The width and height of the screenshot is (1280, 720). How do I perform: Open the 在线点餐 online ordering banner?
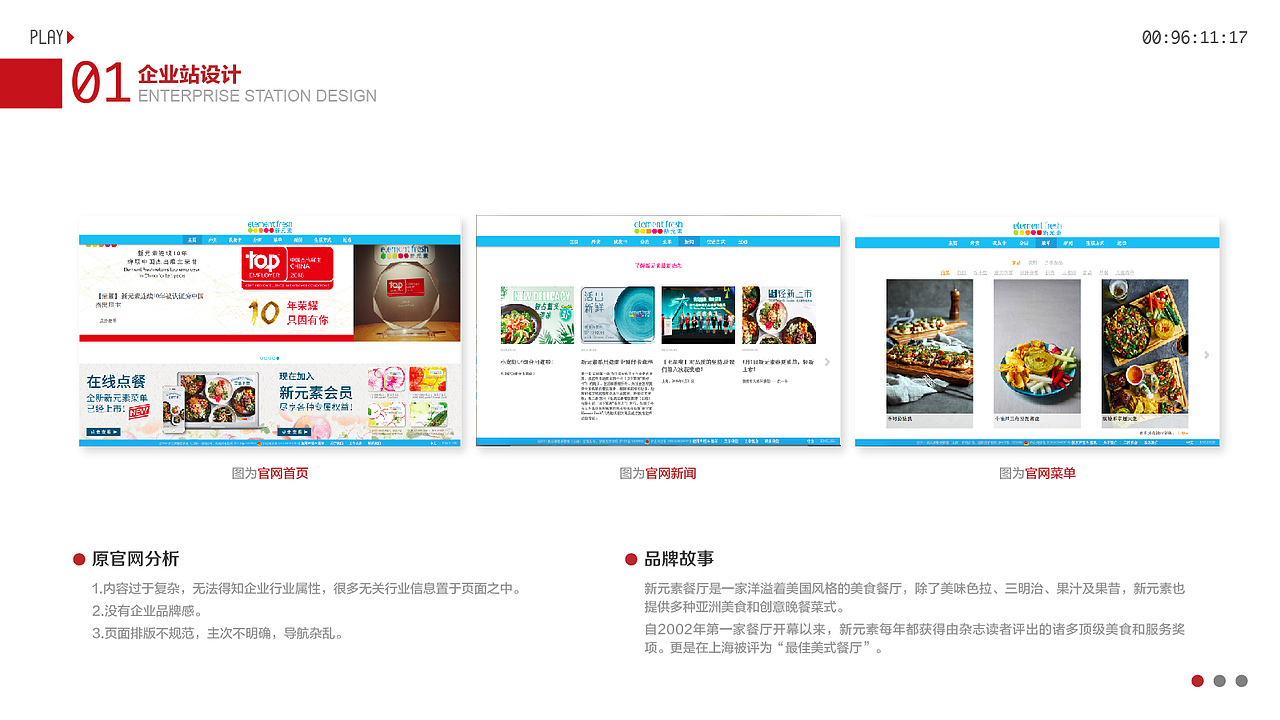coord(174,403)
